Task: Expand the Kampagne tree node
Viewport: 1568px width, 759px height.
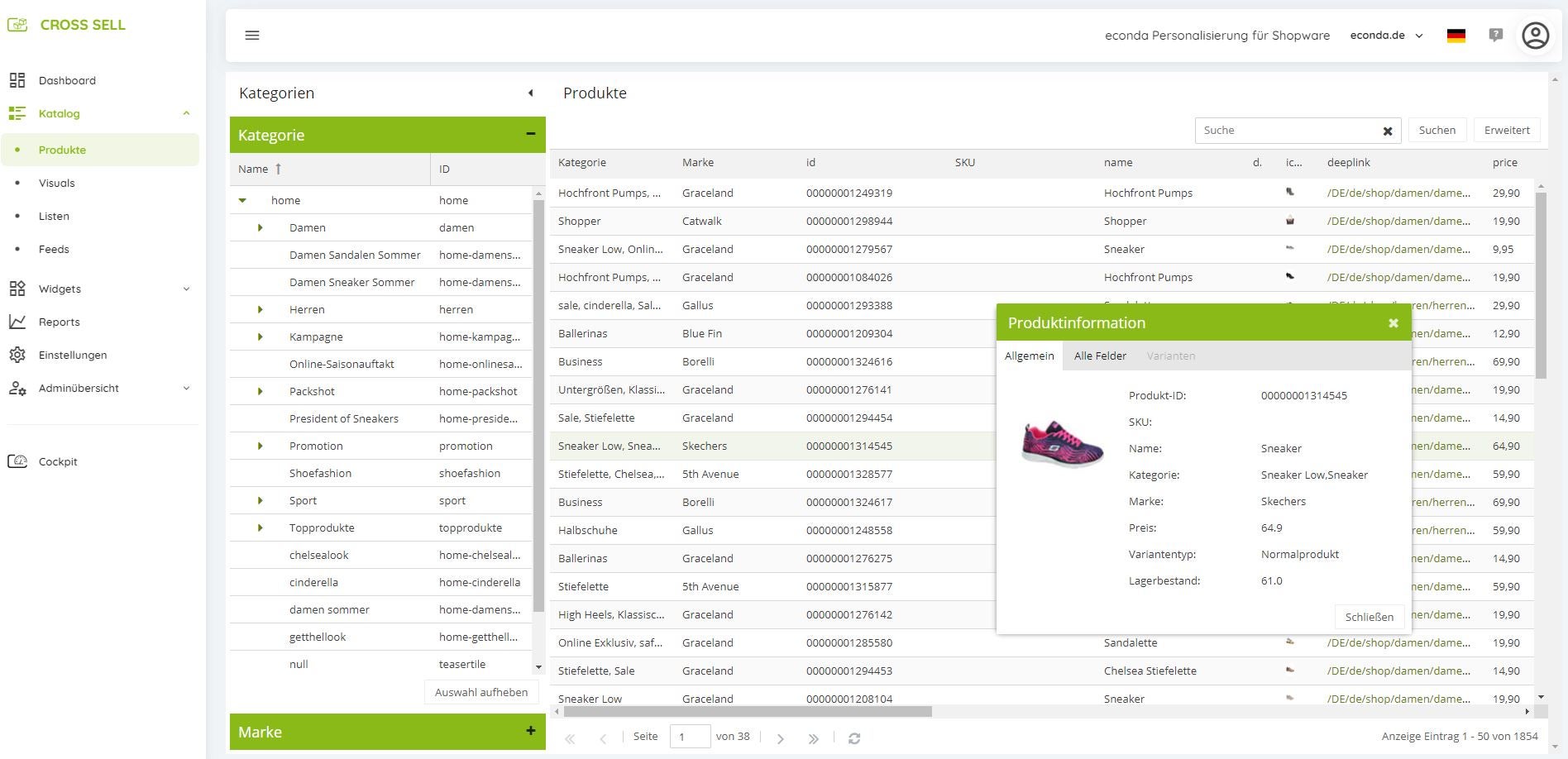Action: (260, 337)
